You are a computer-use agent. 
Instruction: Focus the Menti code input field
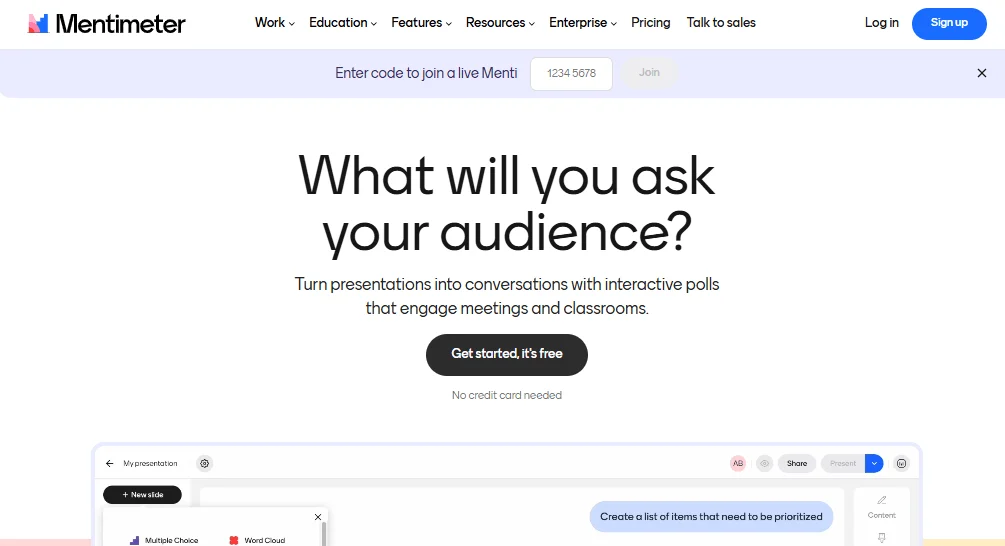click(571, 74)
